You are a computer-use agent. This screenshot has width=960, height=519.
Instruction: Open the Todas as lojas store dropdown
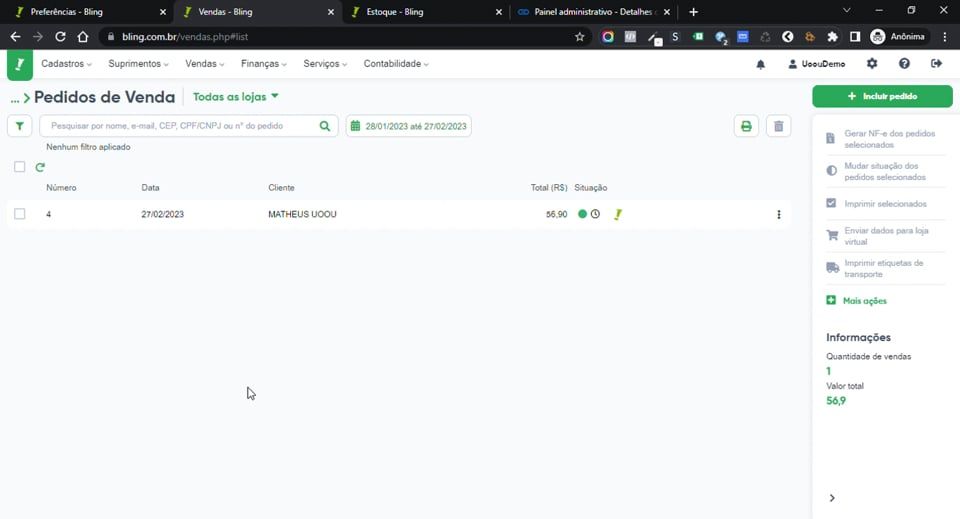click(236, 97)
